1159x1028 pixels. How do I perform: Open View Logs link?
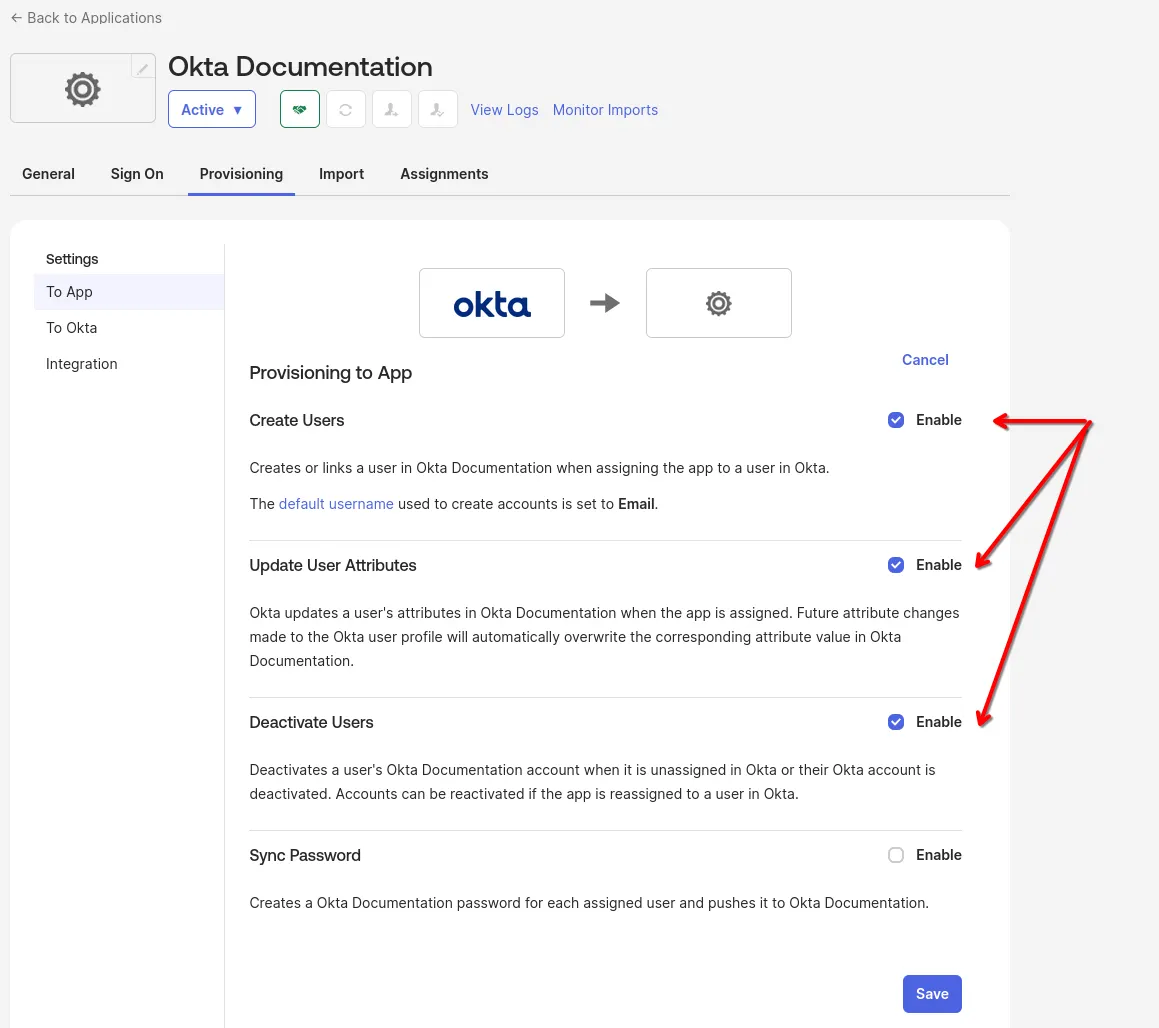pos(504,109)
